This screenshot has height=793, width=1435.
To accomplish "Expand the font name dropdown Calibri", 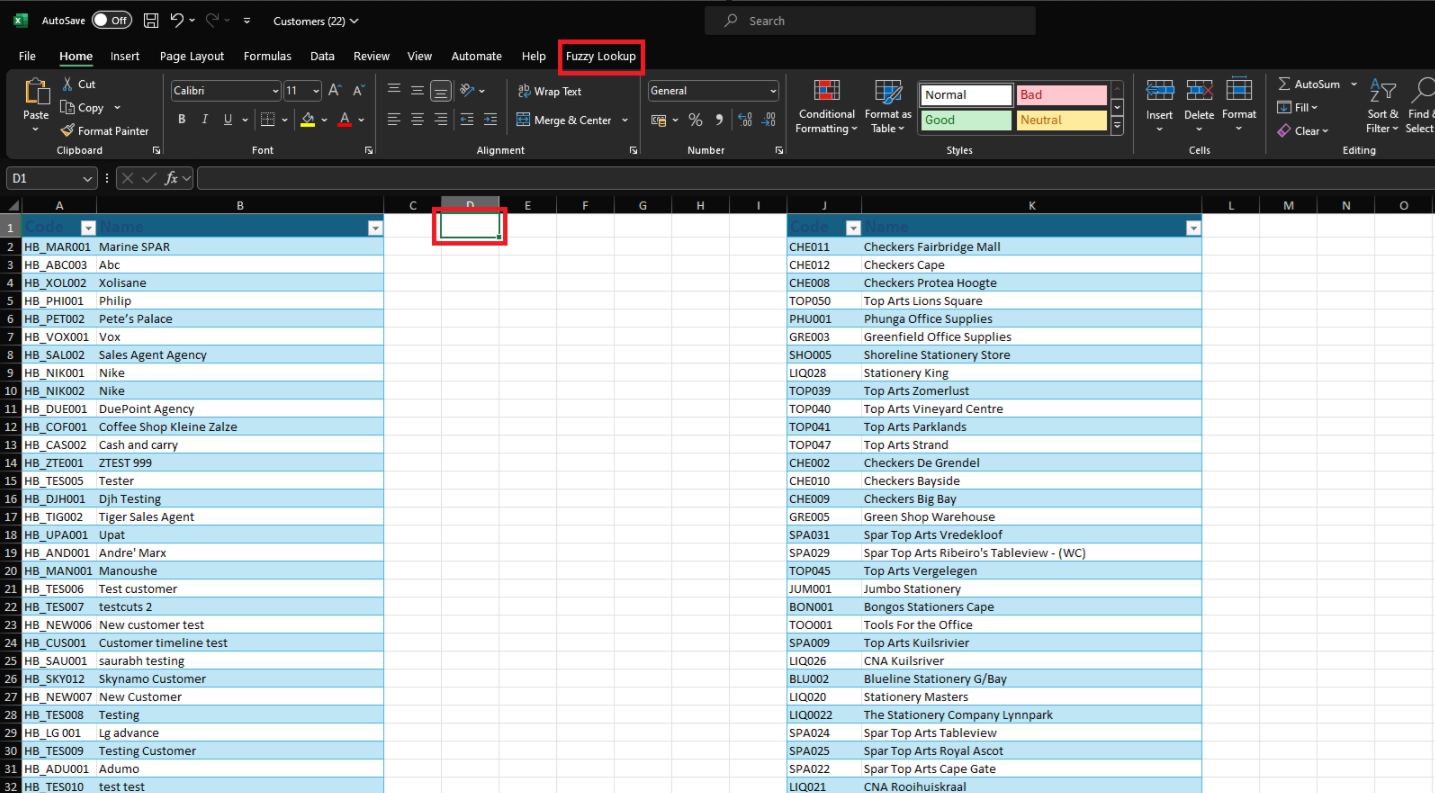I will [x=275, y=91].
